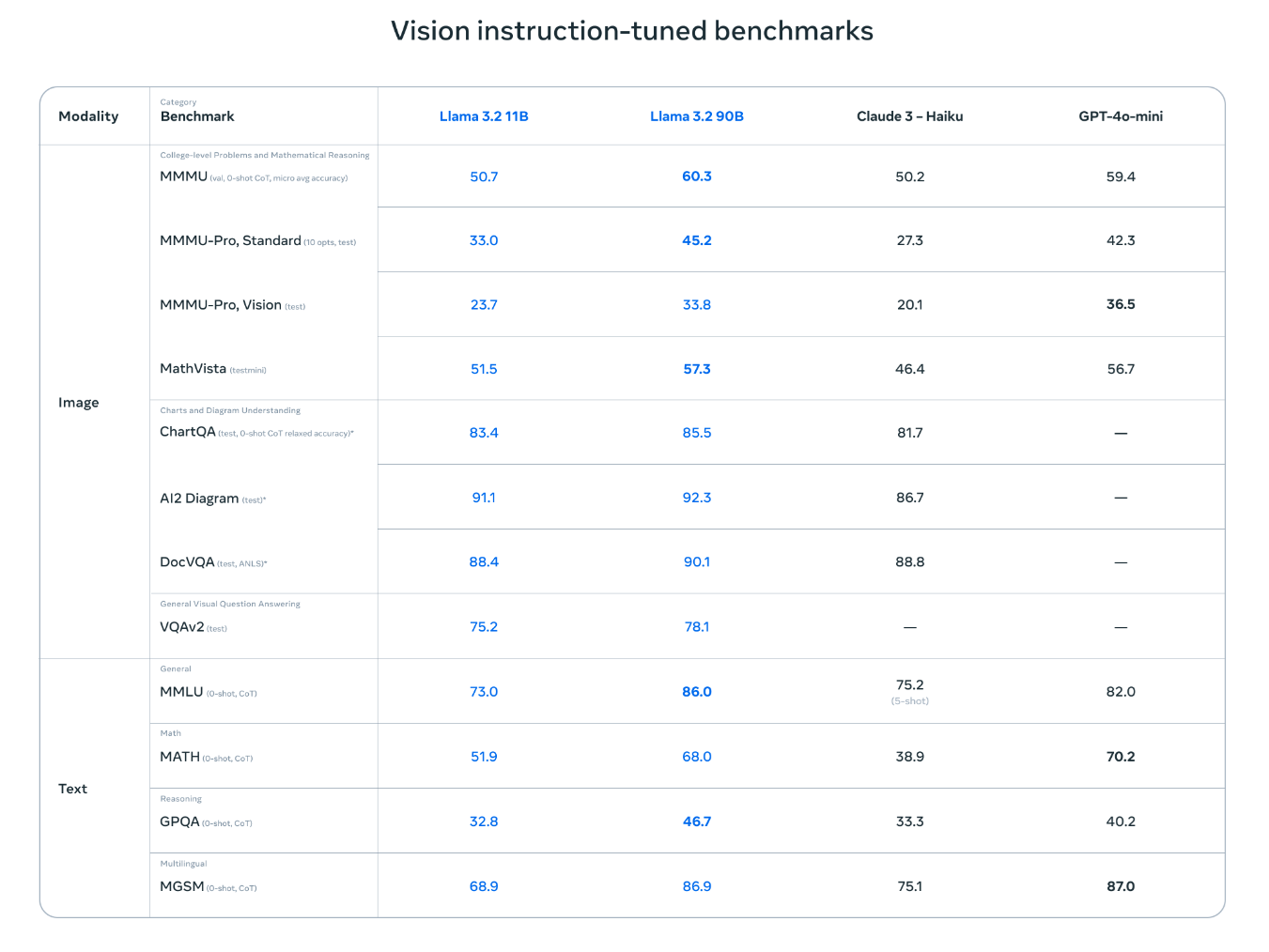Screen dimensions: 1269x952
Task: Click the GPQA 46.7 bold score
Action: (697, 821)
